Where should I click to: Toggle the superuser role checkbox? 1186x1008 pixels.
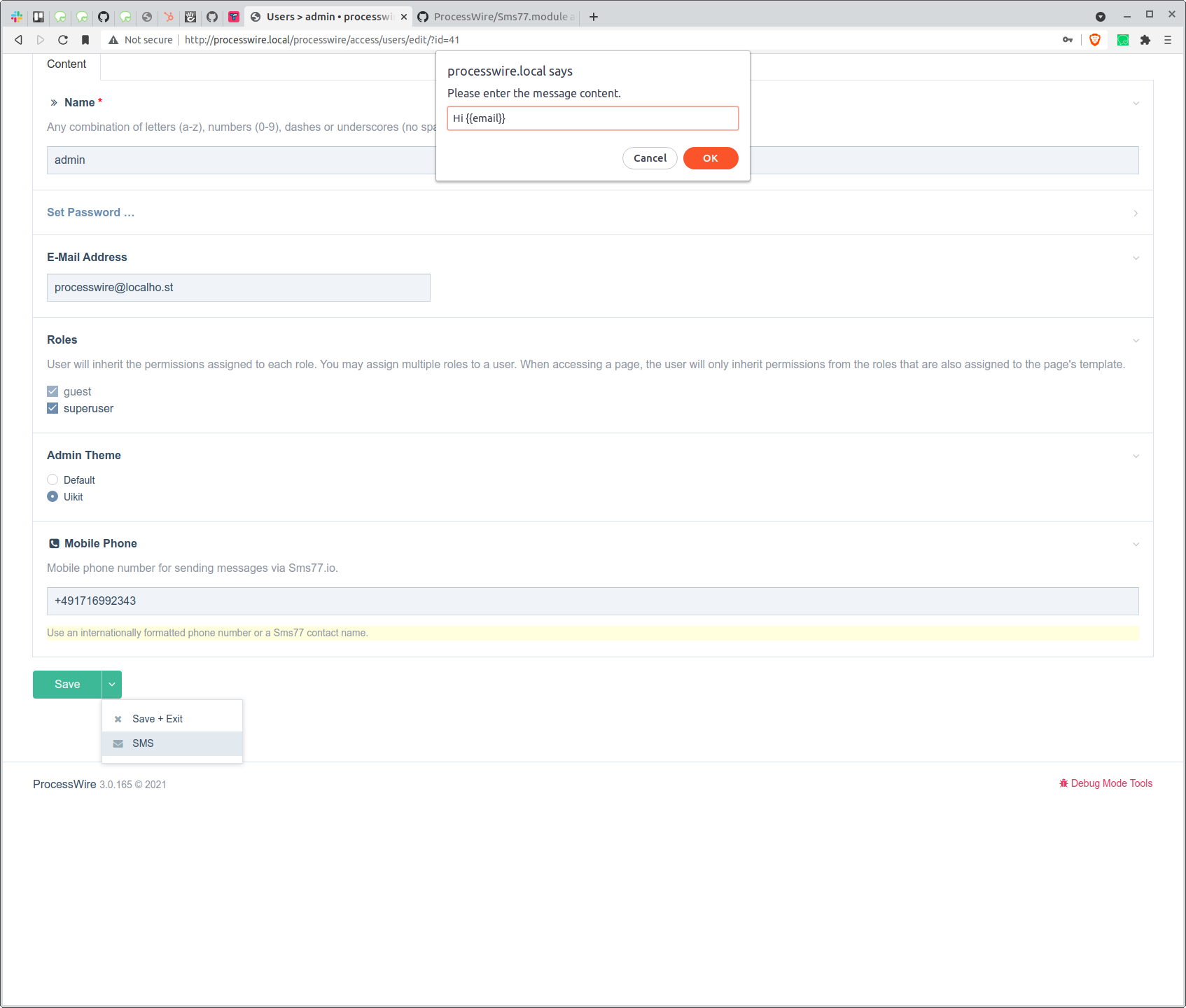pos(53,408)
